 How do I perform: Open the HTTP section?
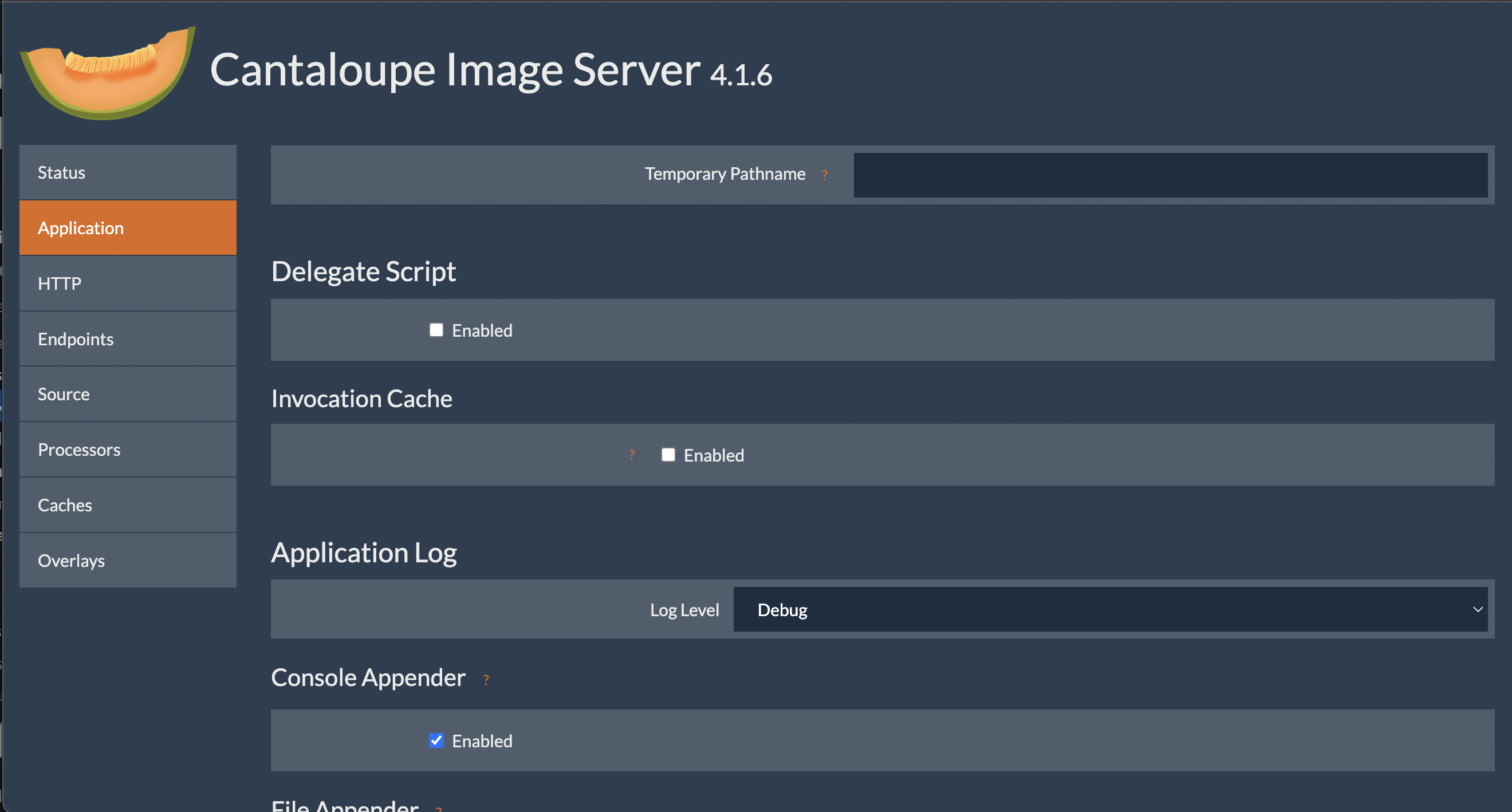(x=128, y=283)
